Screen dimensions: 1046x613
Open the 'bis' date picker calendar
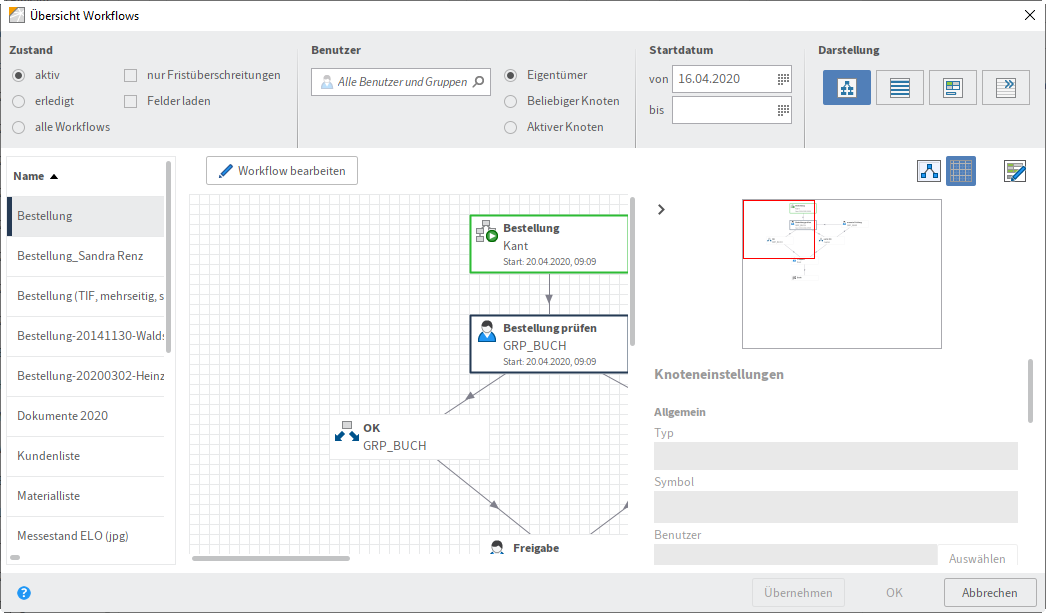[x=783, y=110]
